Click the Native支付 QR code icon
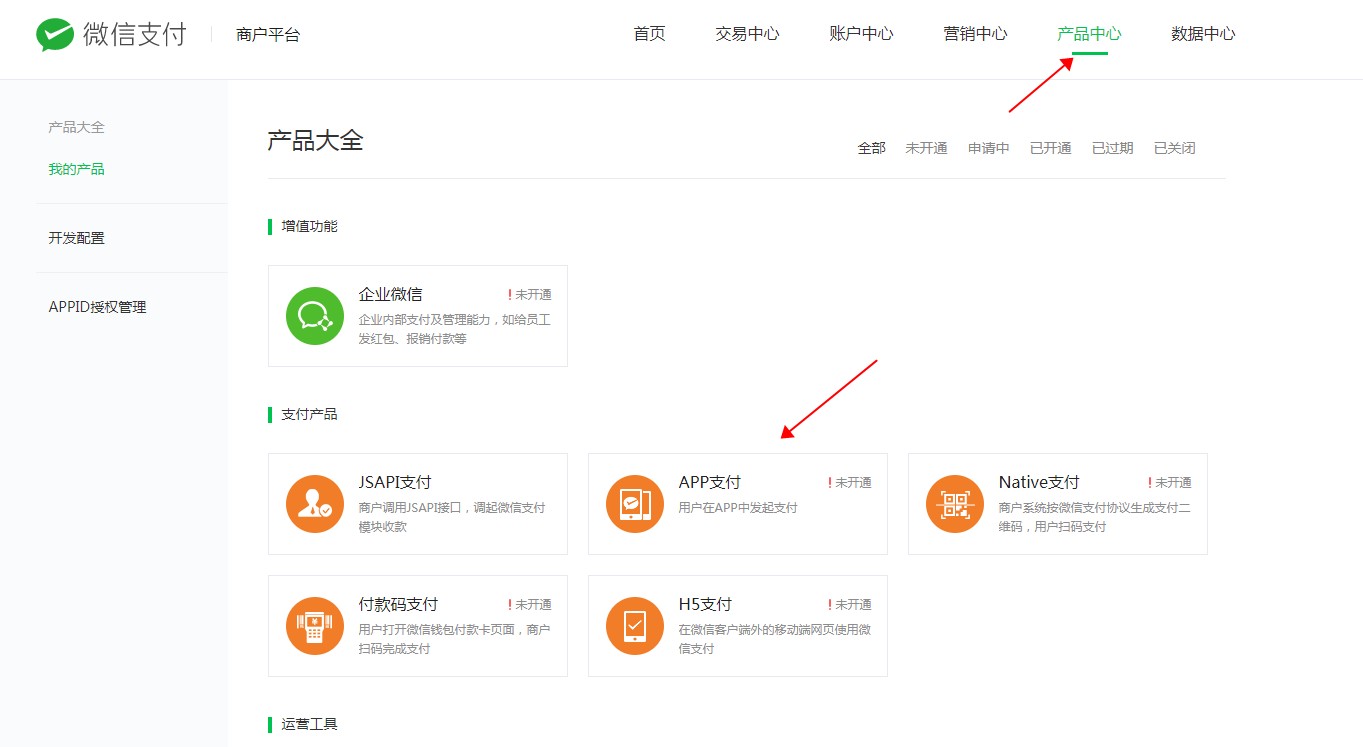1363x747 pixels. pos(955,504)
